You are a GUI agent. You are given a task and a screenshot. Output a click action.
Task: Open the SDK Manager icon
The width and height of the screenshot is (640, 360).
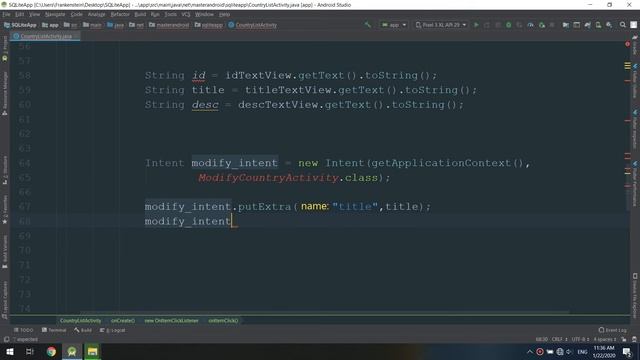click(609, 25)
